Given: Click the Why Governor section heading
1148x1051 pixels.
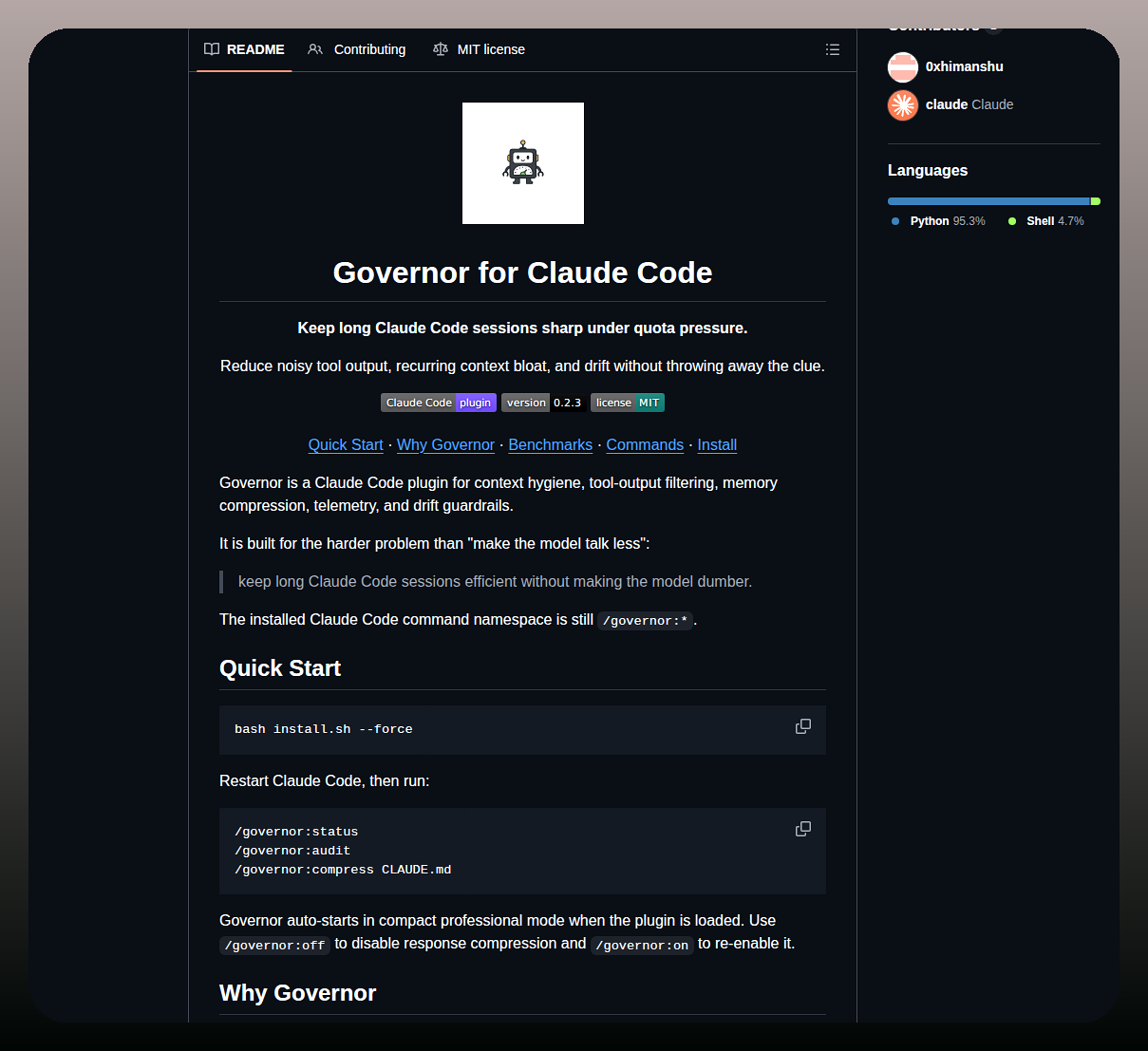Looking at the screenshot, I should pos(298,993).
